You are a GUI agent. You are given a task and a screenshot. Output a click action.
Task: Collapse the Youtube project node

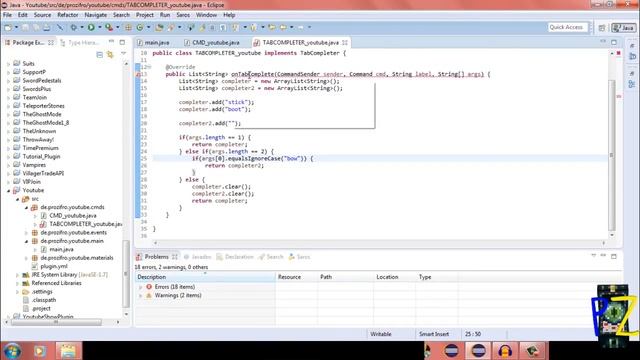click(x=8, y=191)
